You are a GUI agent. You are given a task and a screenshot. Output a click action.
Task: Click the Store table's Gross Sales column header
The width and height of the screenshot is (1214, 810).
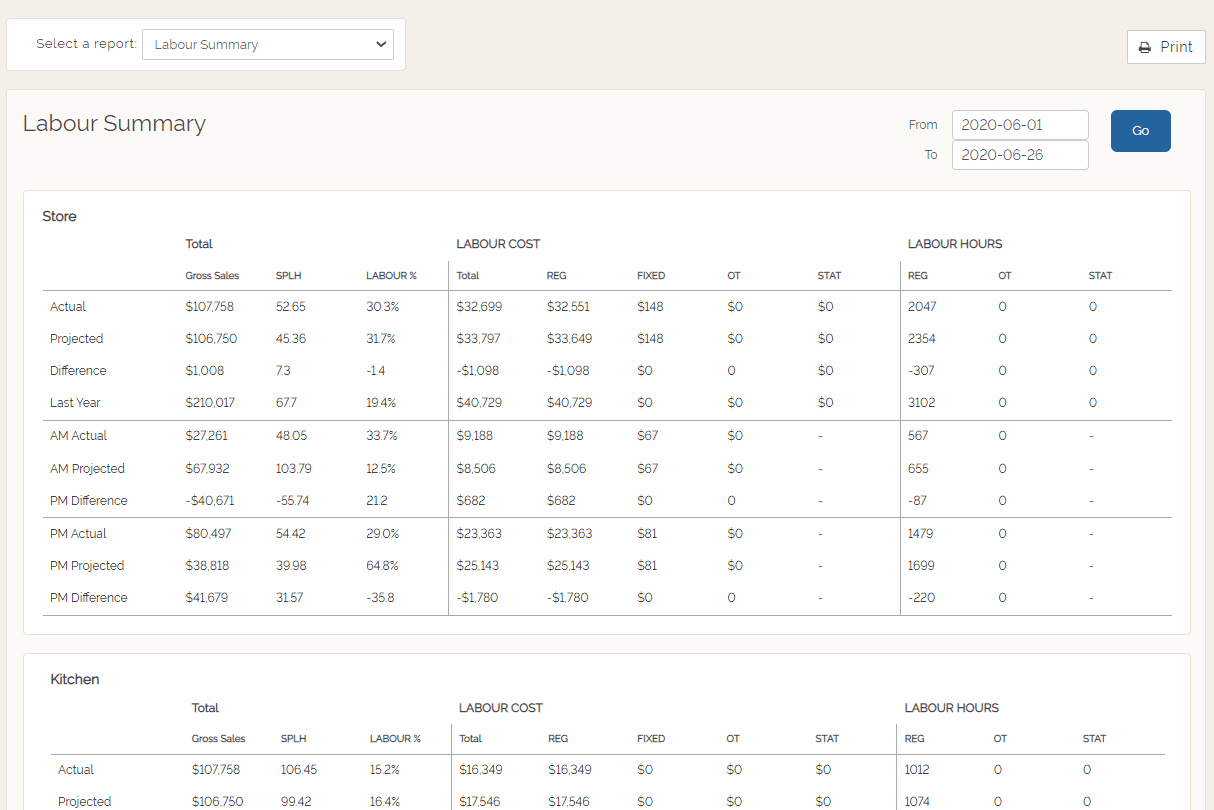coord(212,275)
